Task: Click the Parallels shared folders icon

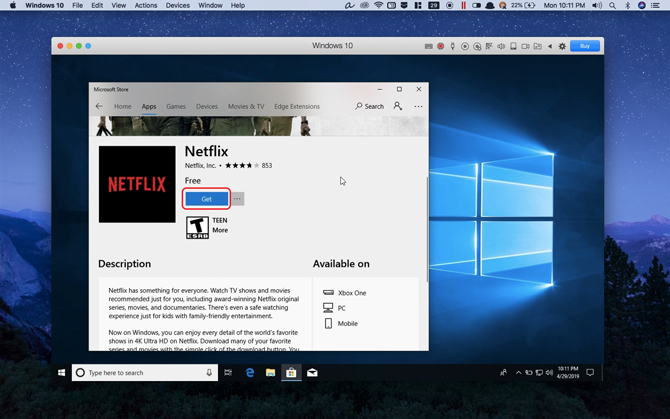Action: point(538,46)
